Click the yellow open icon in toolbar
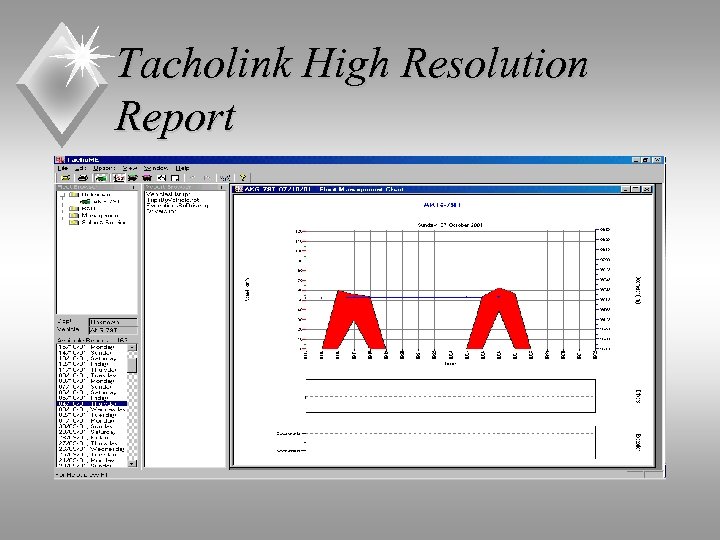The height and width of the screenshot is (540, 720). pyautogui.click(x=66, y=178)
